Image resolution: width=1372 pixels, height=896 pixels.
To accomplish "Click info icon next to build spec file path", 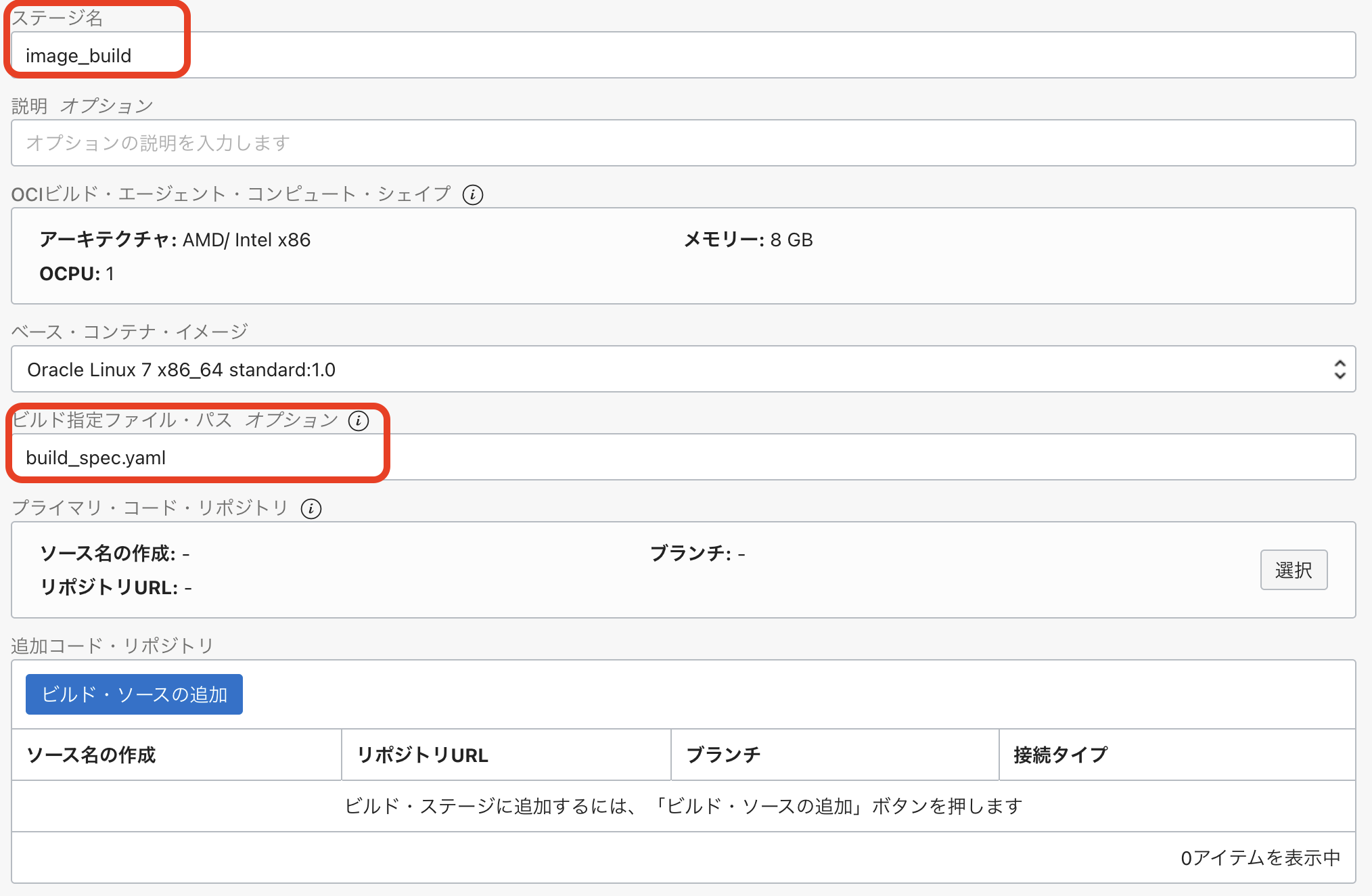I will pyautogui.click(x=359, y=421).
